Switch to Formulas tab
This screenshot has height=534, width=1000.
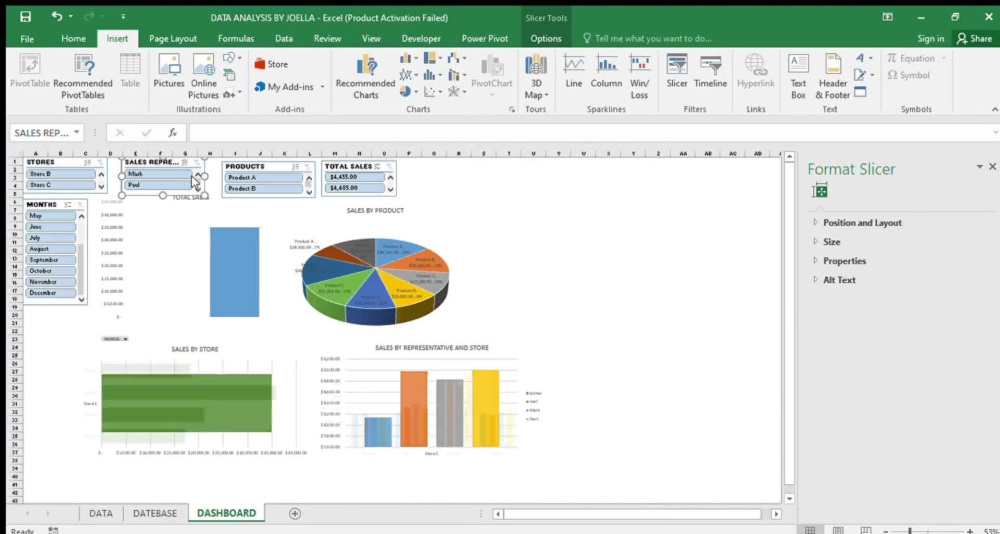point(236,38)
